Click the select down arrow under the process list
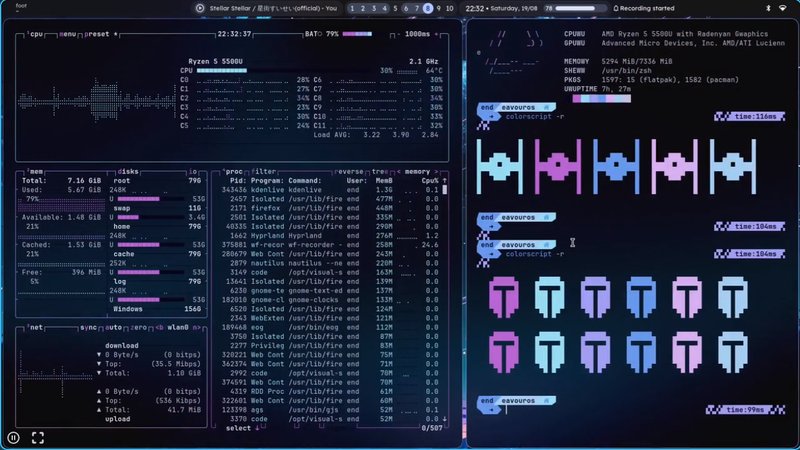This screenshot has width=800, height=450. point(256,428)
